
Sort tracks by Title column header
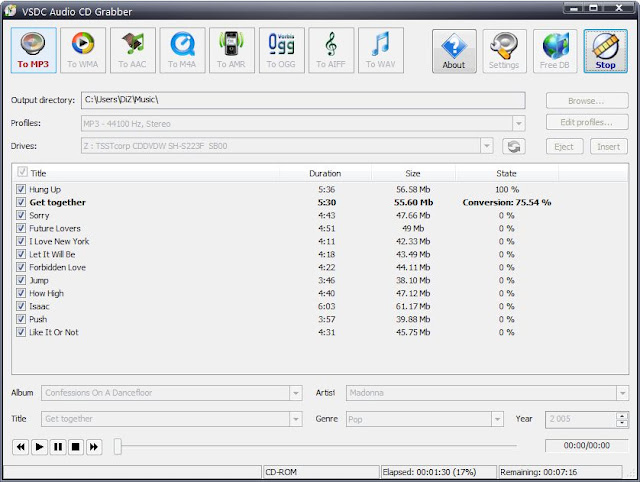pyautogui.click(x=38, y=173)
